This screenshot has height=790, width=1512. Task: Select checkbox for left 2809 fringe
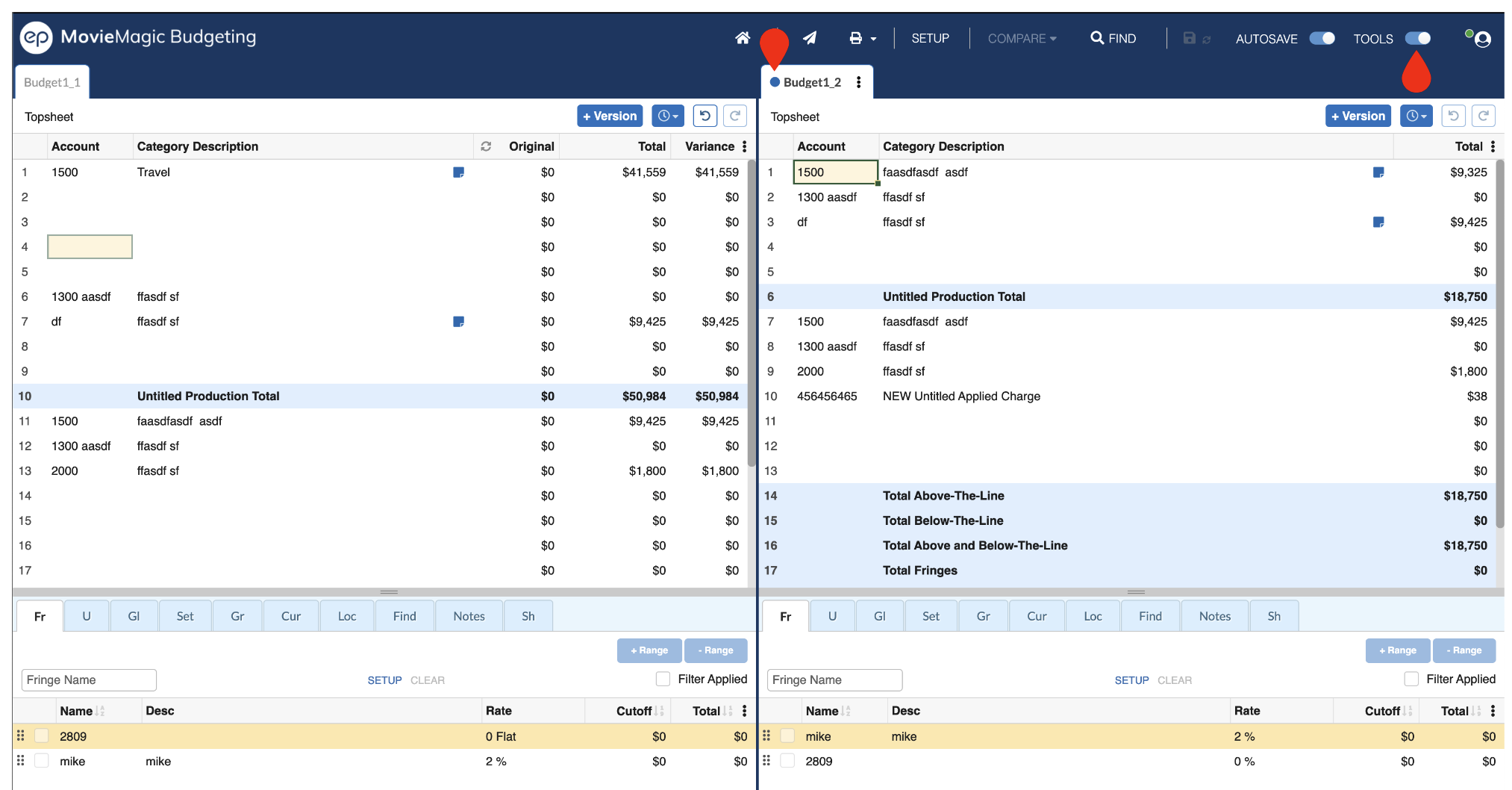click(x=42, y=735)
